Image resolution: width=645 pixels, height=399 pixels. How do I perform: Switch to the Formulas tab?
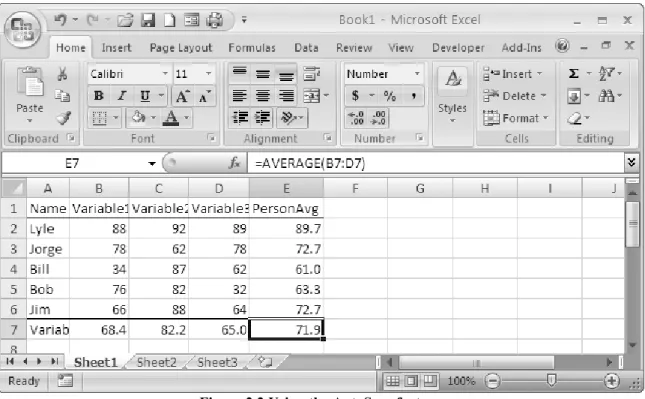pos(252,48)
